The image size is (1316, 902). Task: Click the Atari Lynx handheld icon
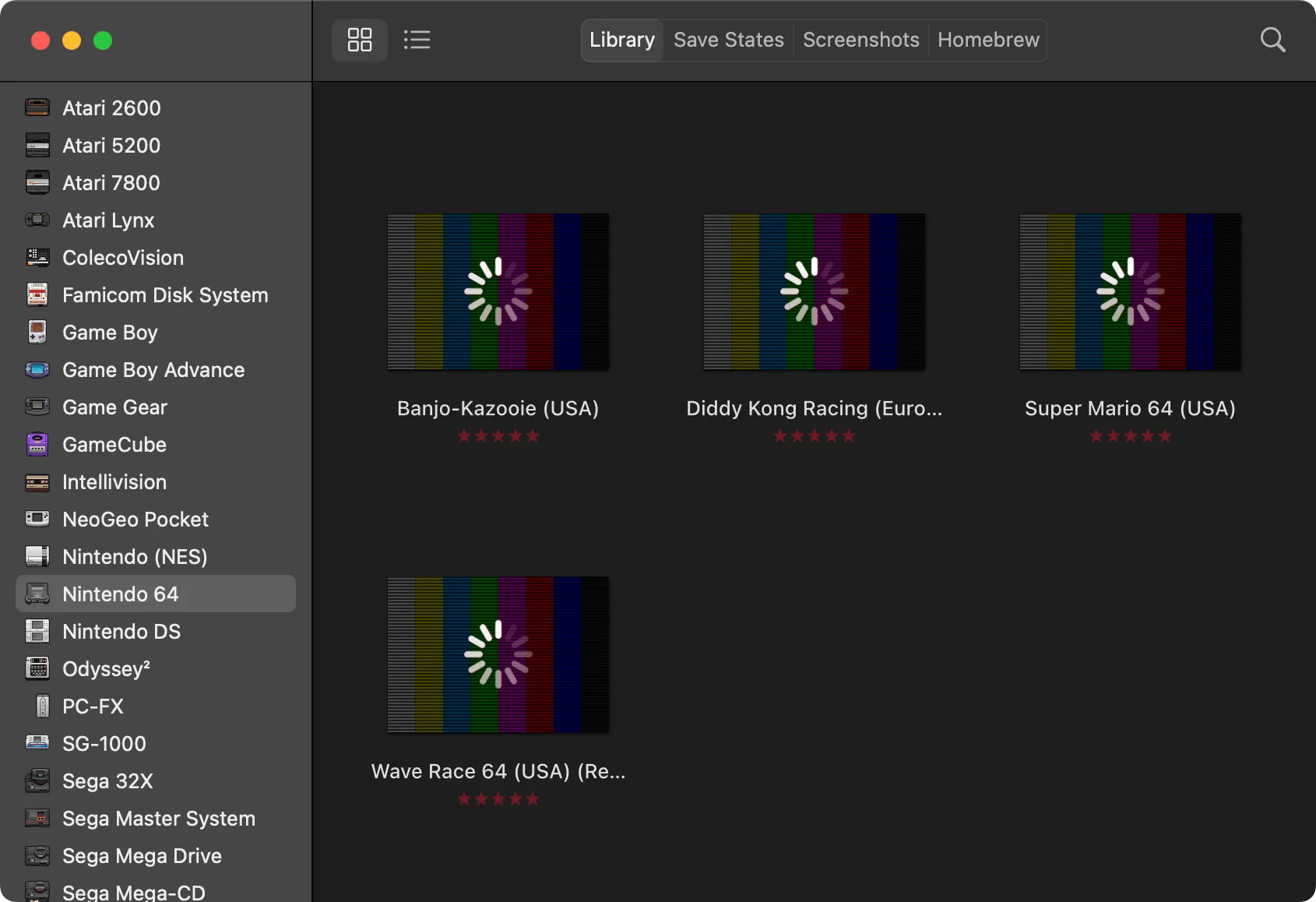[x=37, y=220]
